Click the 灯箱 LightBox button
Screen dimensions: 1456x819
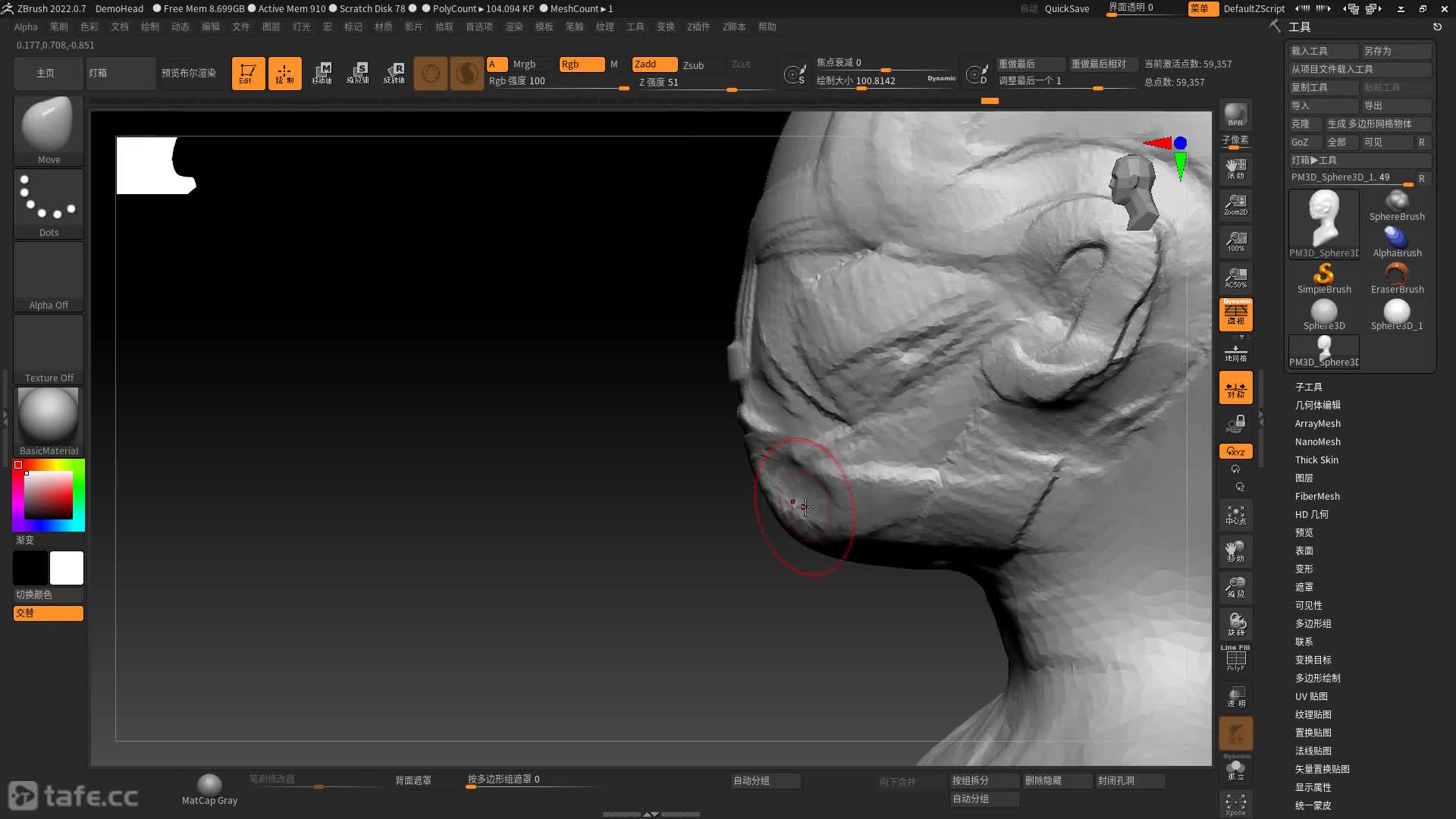point(121,74)
